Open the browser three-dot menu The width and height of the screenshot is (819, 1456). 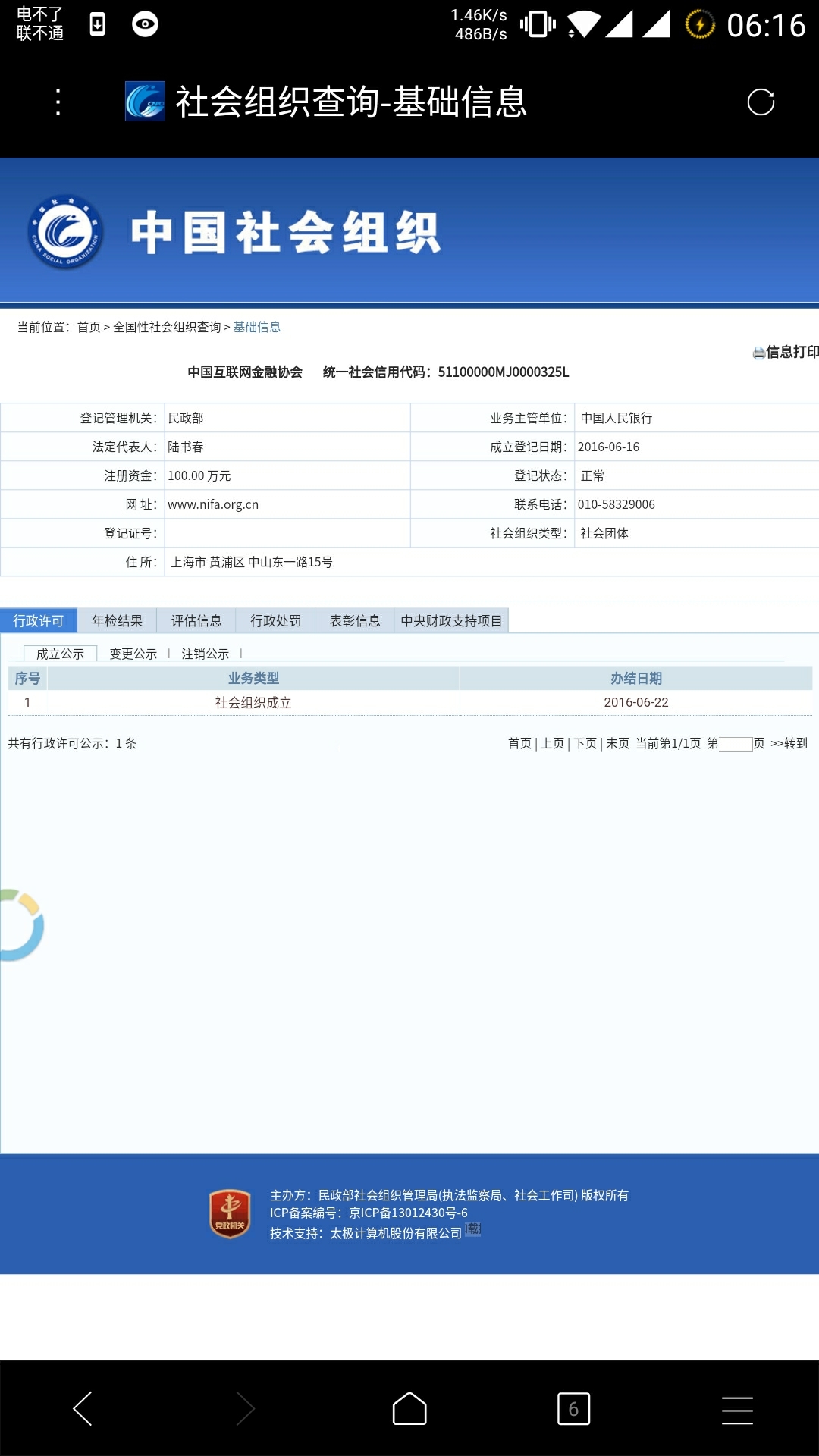(58, 102)
